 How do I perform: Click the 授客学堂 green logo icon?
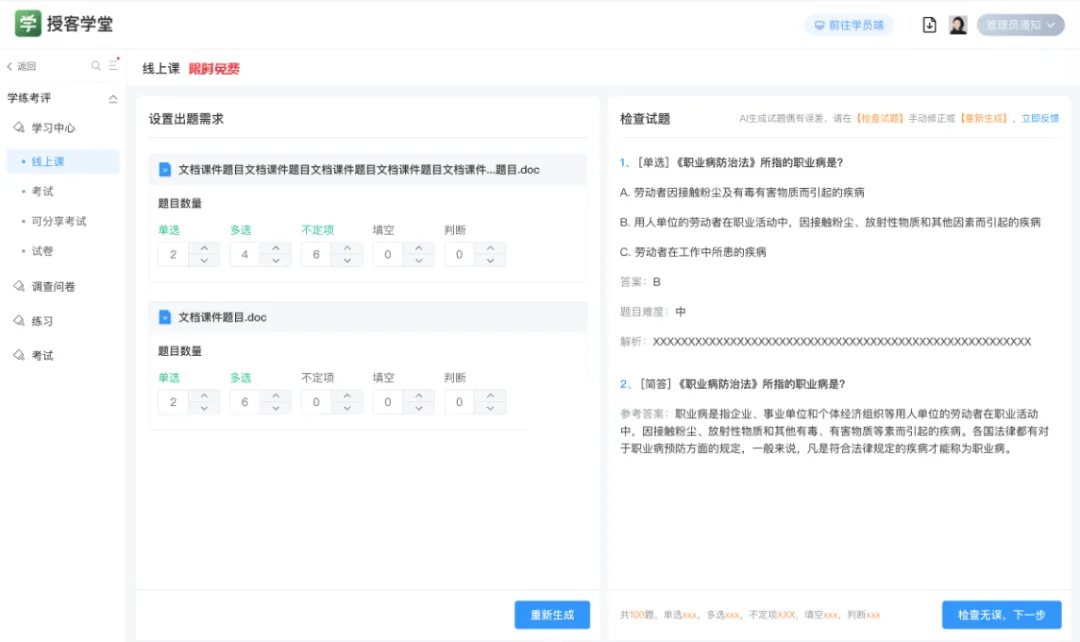[27, 24]
